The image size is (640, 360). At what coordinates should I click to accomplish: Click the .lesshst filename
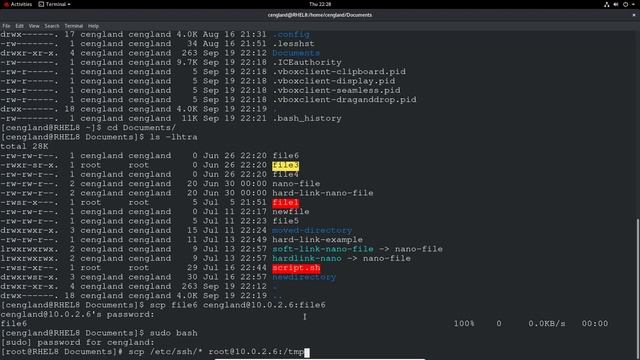(x=293, y=44)
